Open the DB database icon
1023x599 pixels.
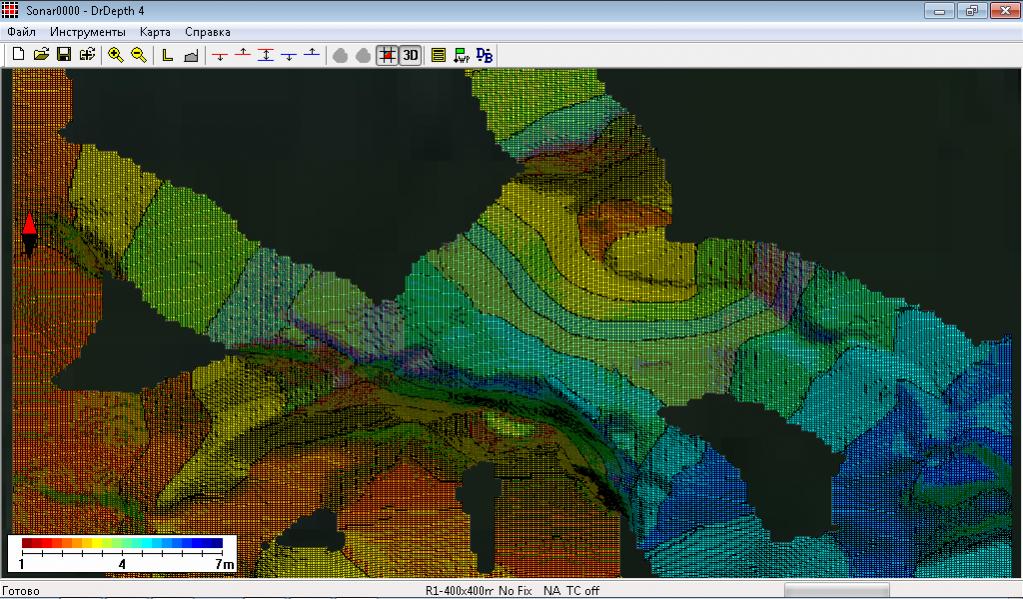484,55
